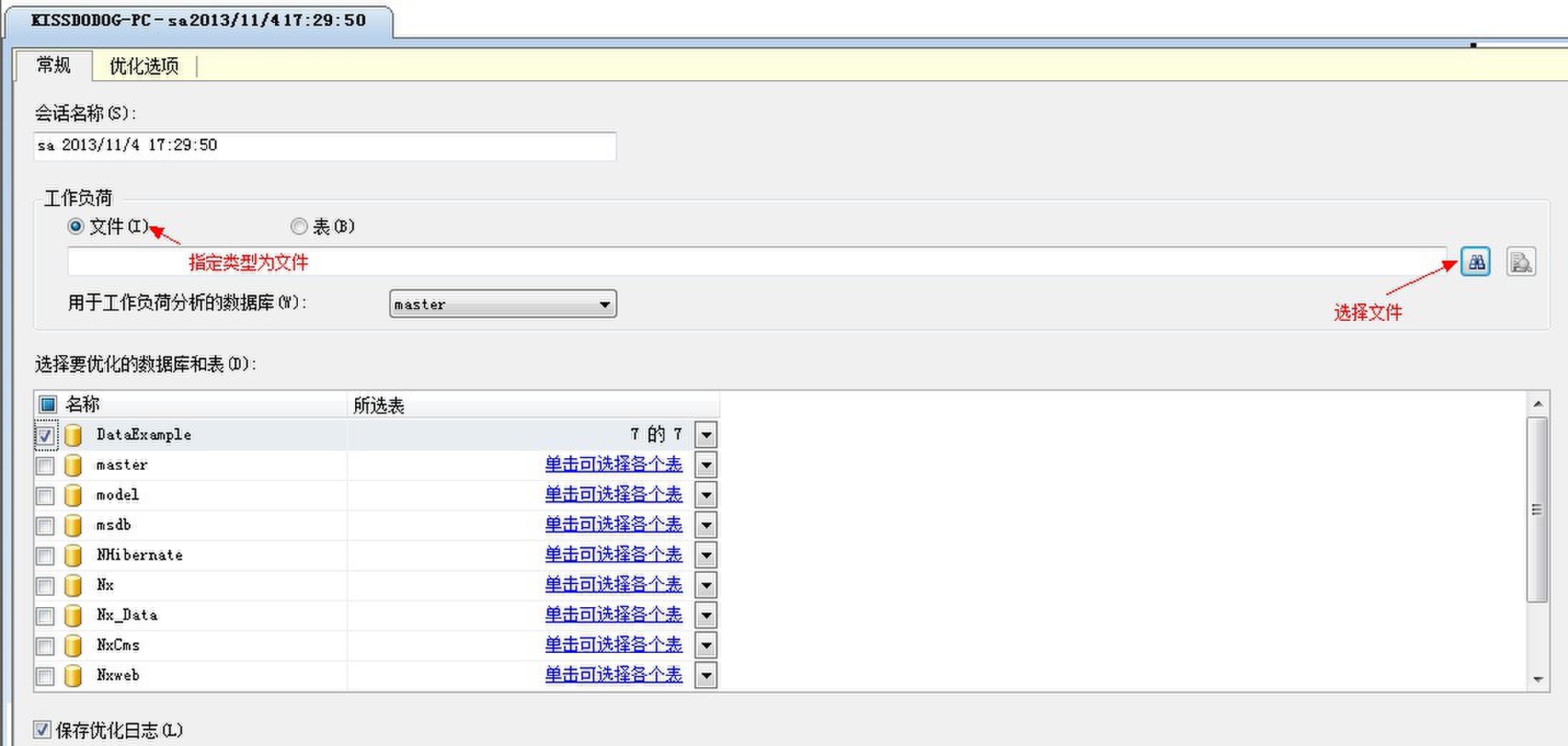Expand the NHibernate row tables dropdown arrow

[706, 555]
